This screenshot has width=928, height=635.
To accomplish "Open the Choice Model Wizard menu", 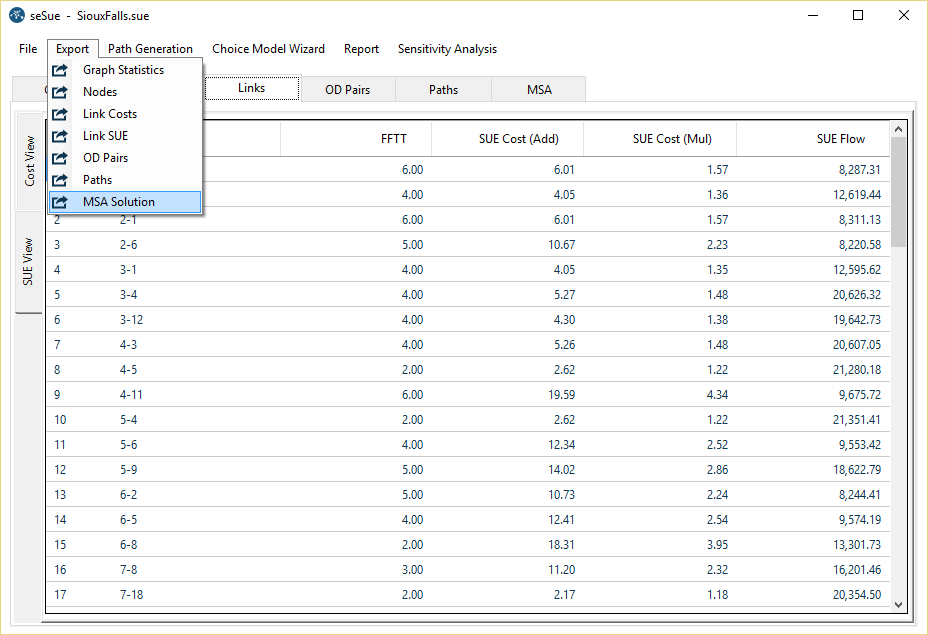I will (x=268, y=49).
